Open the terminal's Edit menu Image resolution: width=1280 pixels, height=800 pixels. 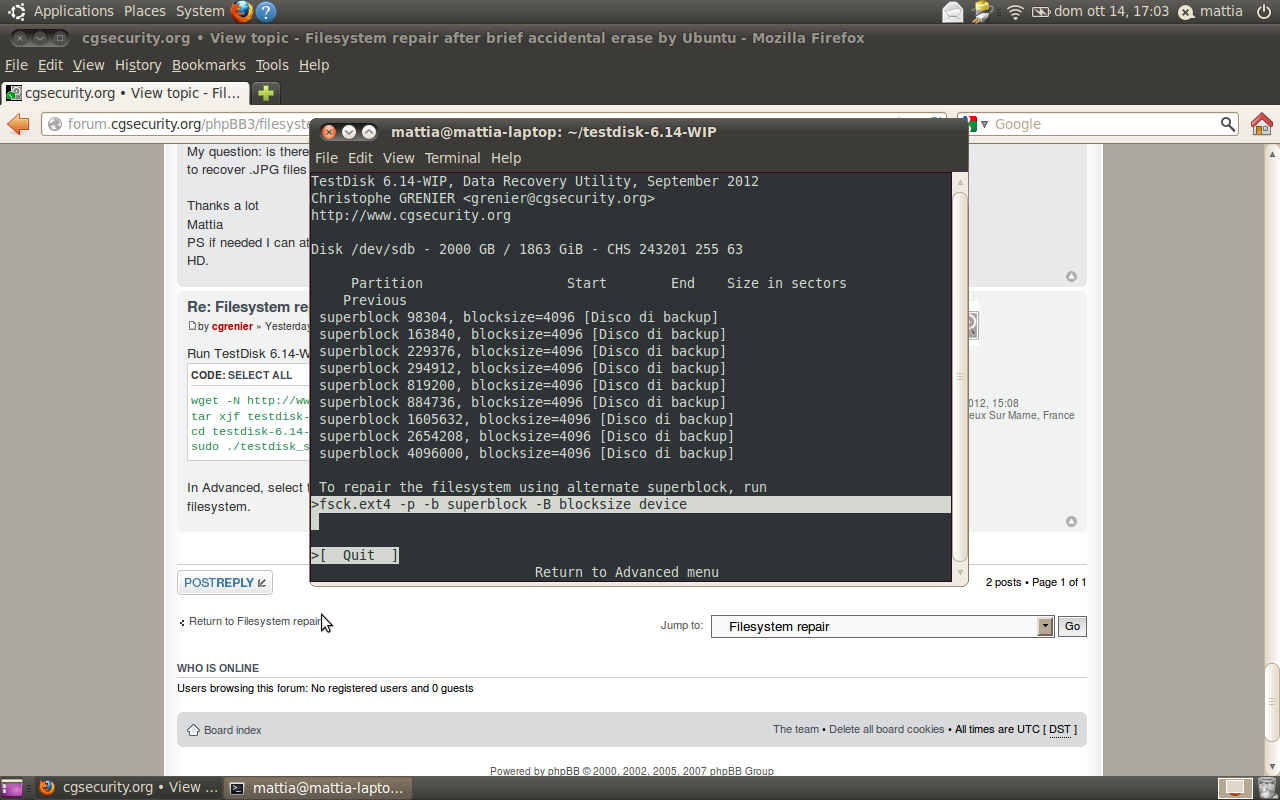point(360,158)
